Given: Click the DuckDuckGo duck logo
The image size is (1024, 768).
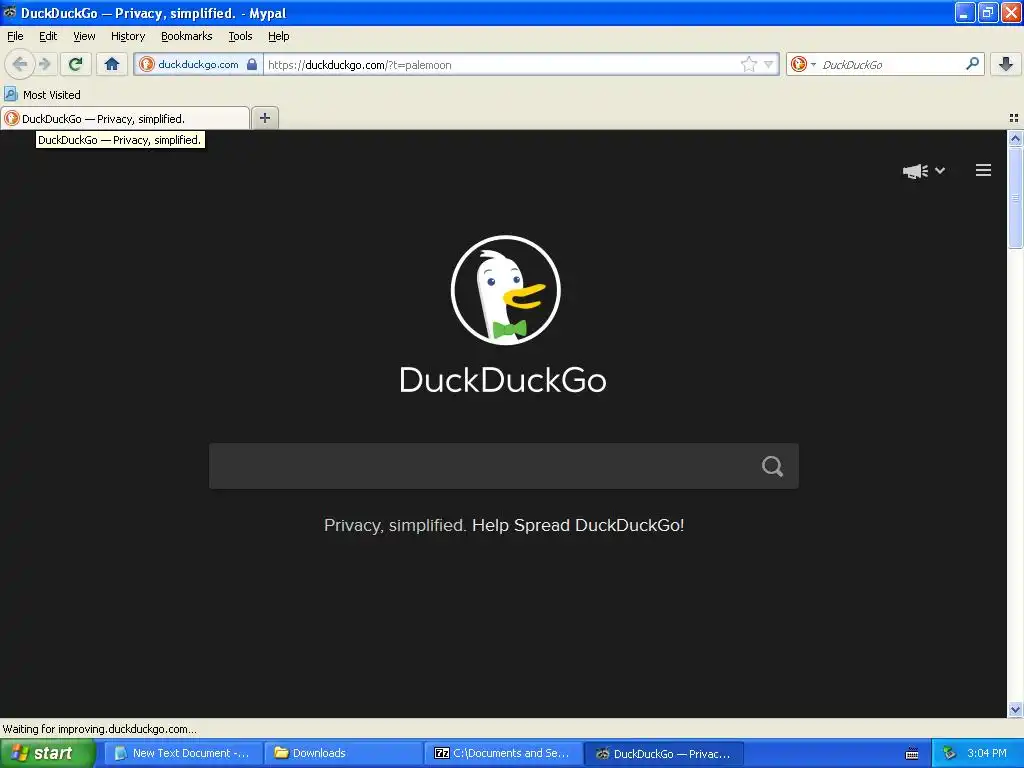Looking at the screenshot, I should [505, 290].
